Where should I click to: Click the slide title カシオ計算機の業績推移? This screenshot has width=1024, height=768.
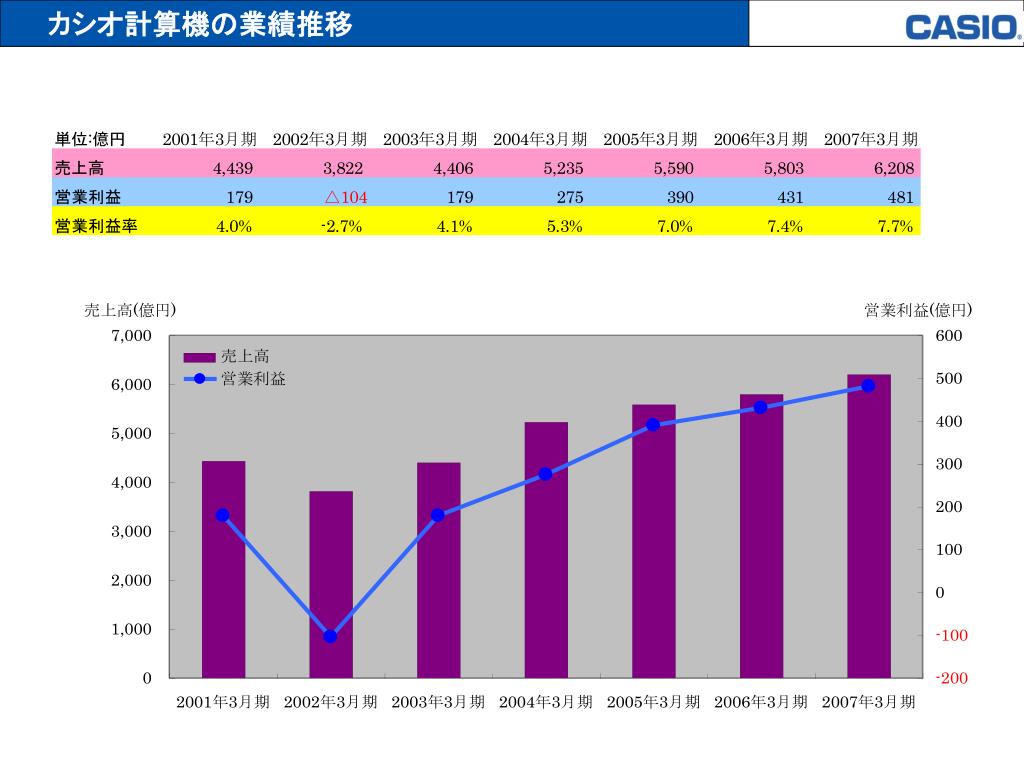tap(200, 24)
